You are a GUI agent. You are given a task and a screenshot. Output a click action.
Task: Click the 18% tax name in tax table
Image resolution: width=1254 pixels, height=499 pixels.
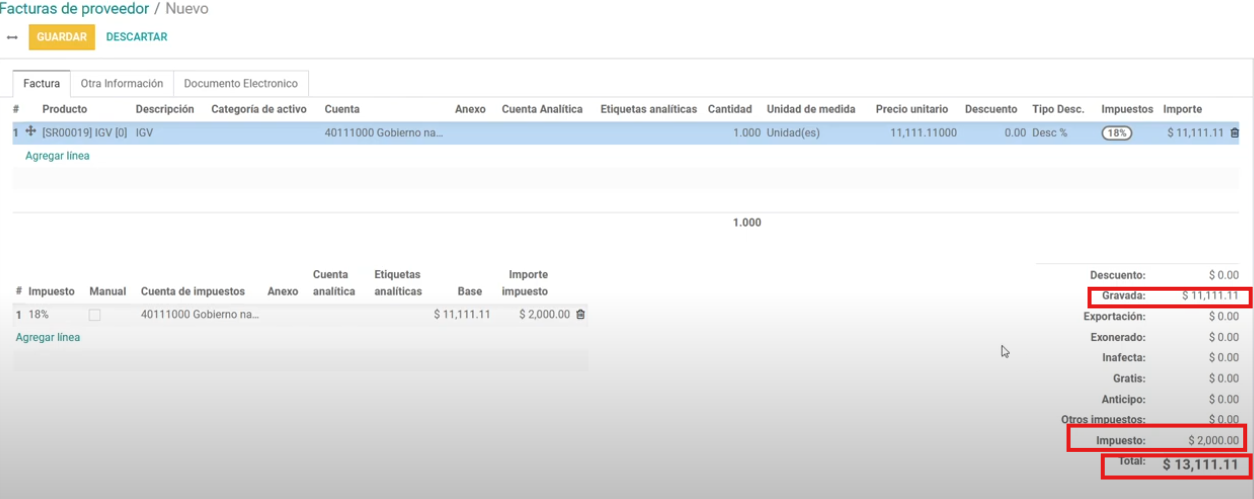[x=39, y=314]
